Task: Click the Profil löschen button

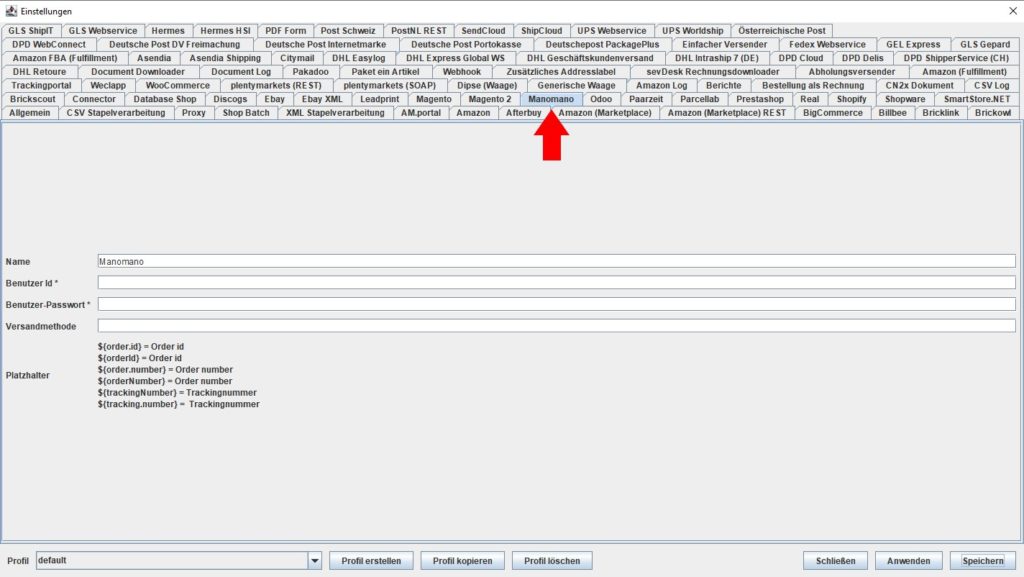Action: click(552, 561)
